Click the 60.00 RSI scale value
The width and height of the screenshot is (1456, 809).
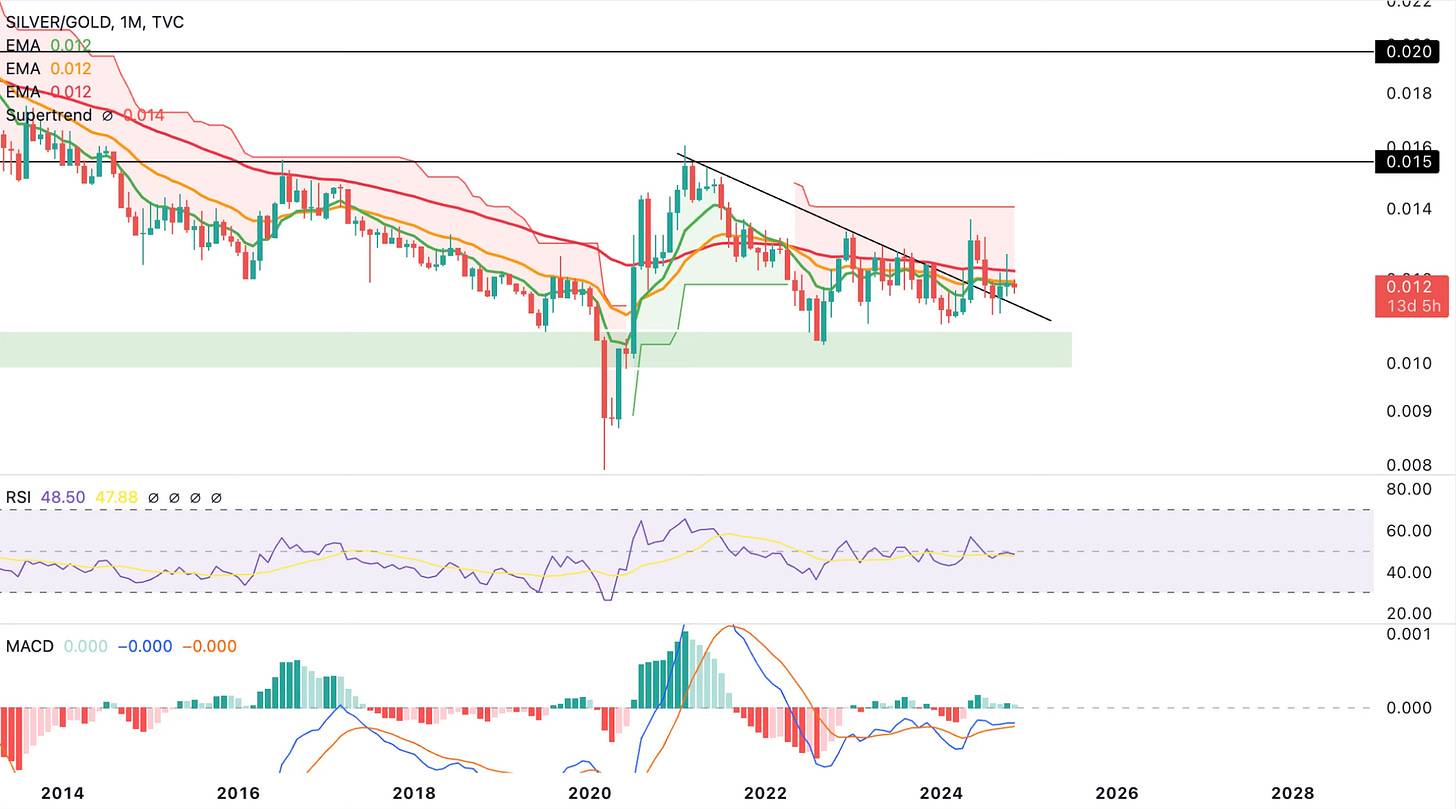(x=1411, y=530)
